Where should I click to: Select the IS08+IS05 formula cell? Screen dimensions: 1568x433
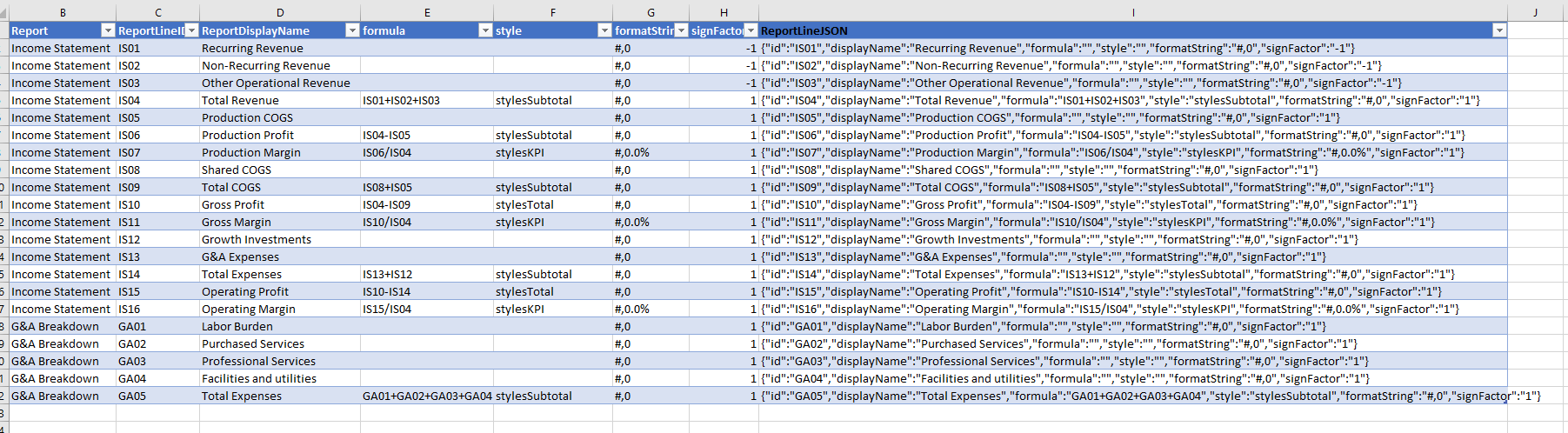pos(427,187)
